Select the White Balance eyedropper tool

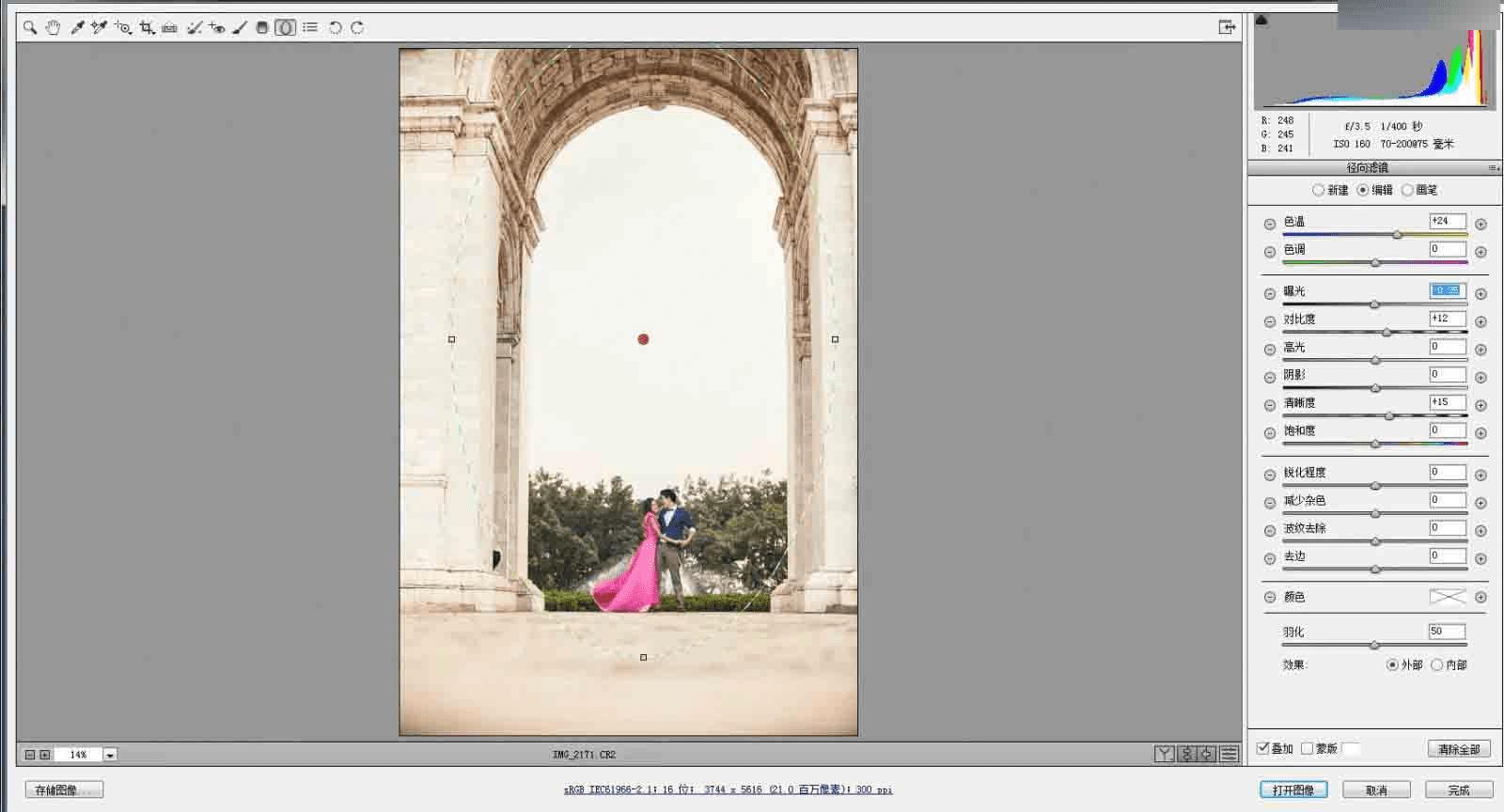tap(77, 28)
